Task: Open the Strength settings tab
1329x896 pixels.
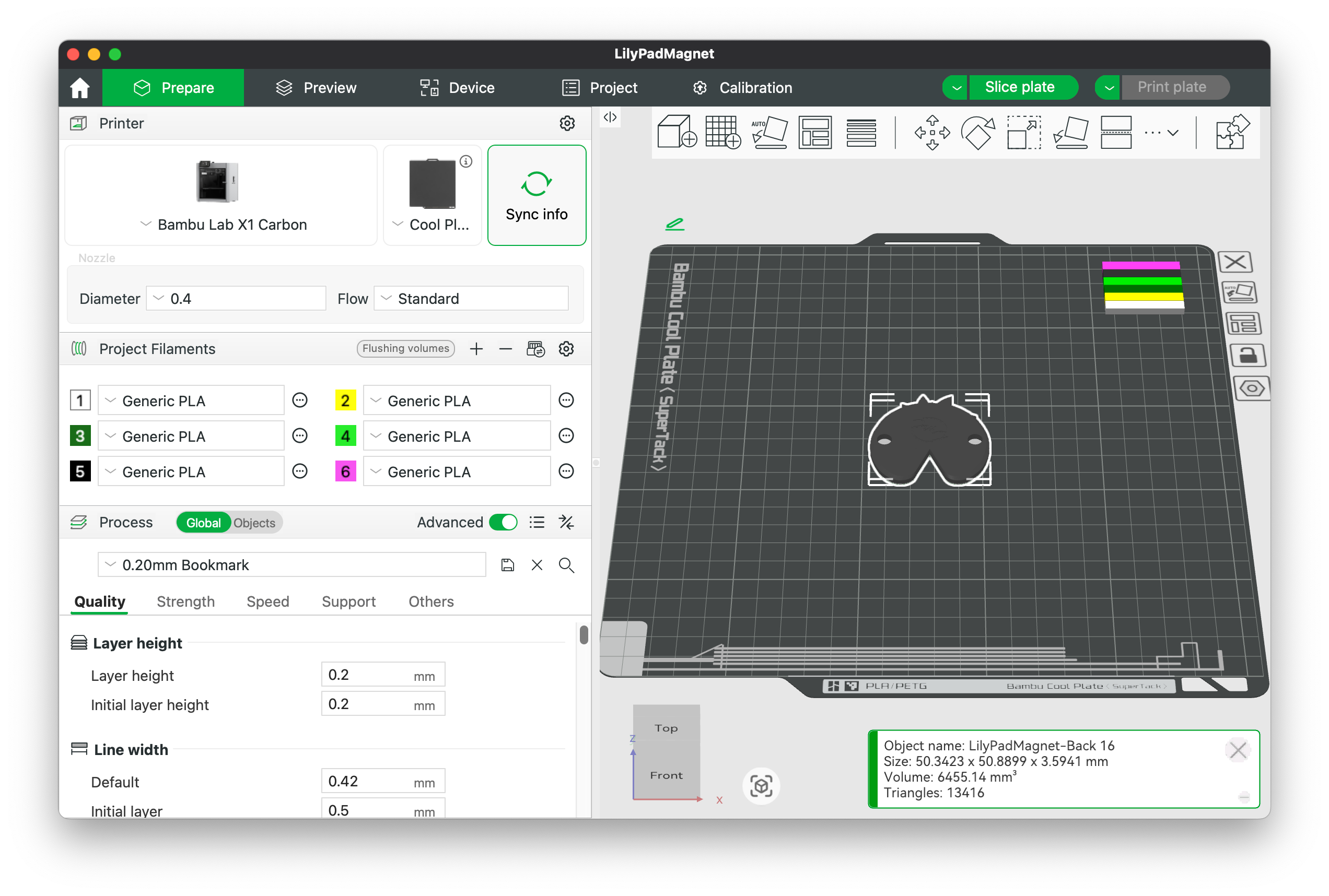Action: point(186,601)
